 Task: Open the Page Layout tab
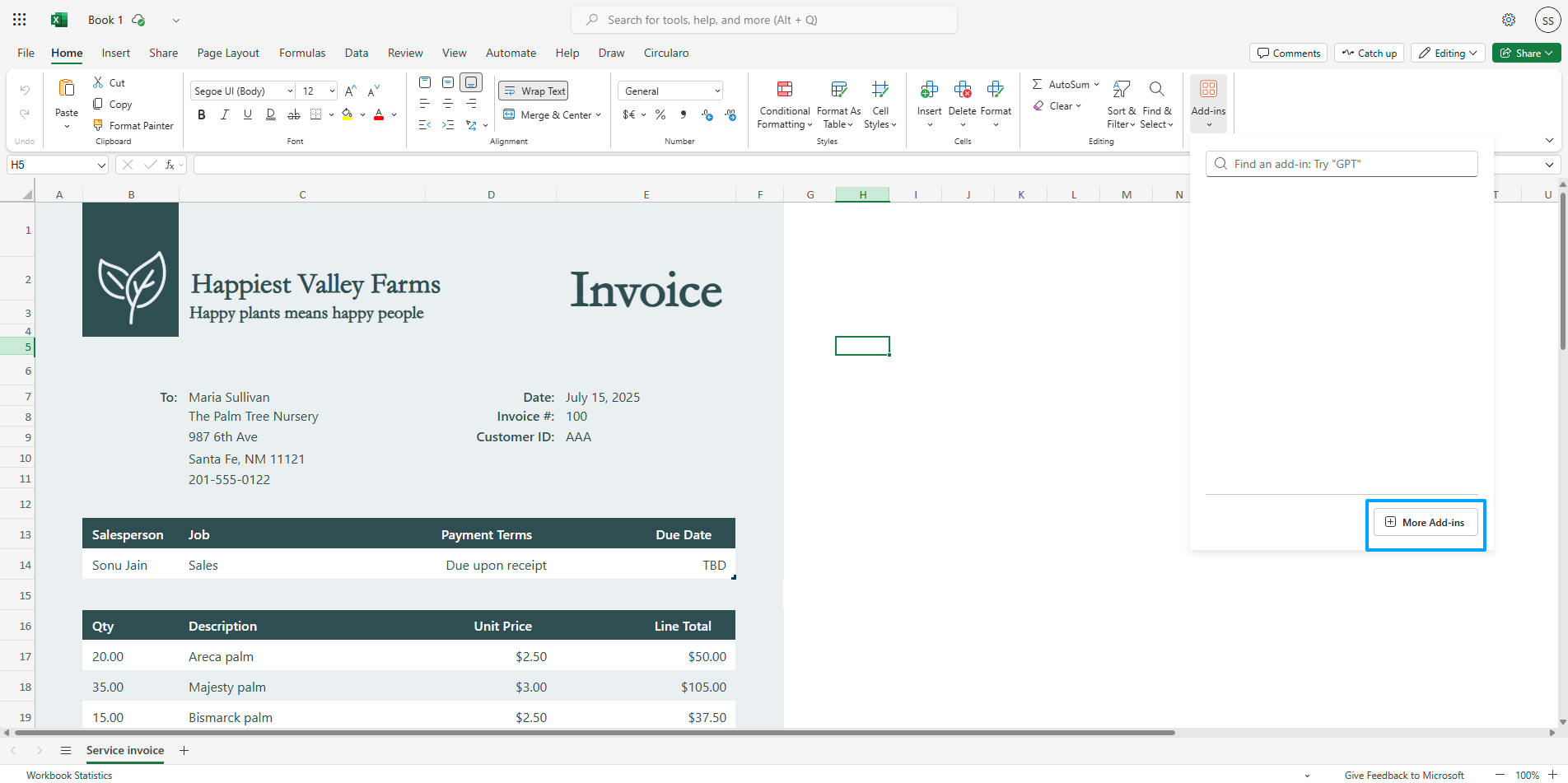(228, 53)
